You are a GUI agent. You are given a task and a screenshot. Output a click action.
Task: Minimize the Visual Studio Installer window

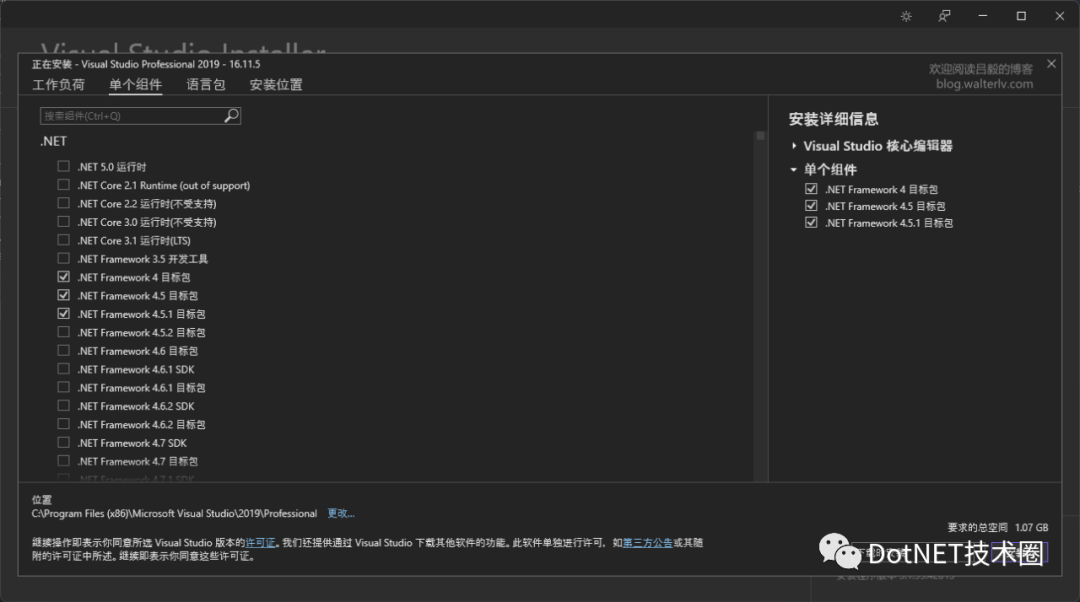983,16
